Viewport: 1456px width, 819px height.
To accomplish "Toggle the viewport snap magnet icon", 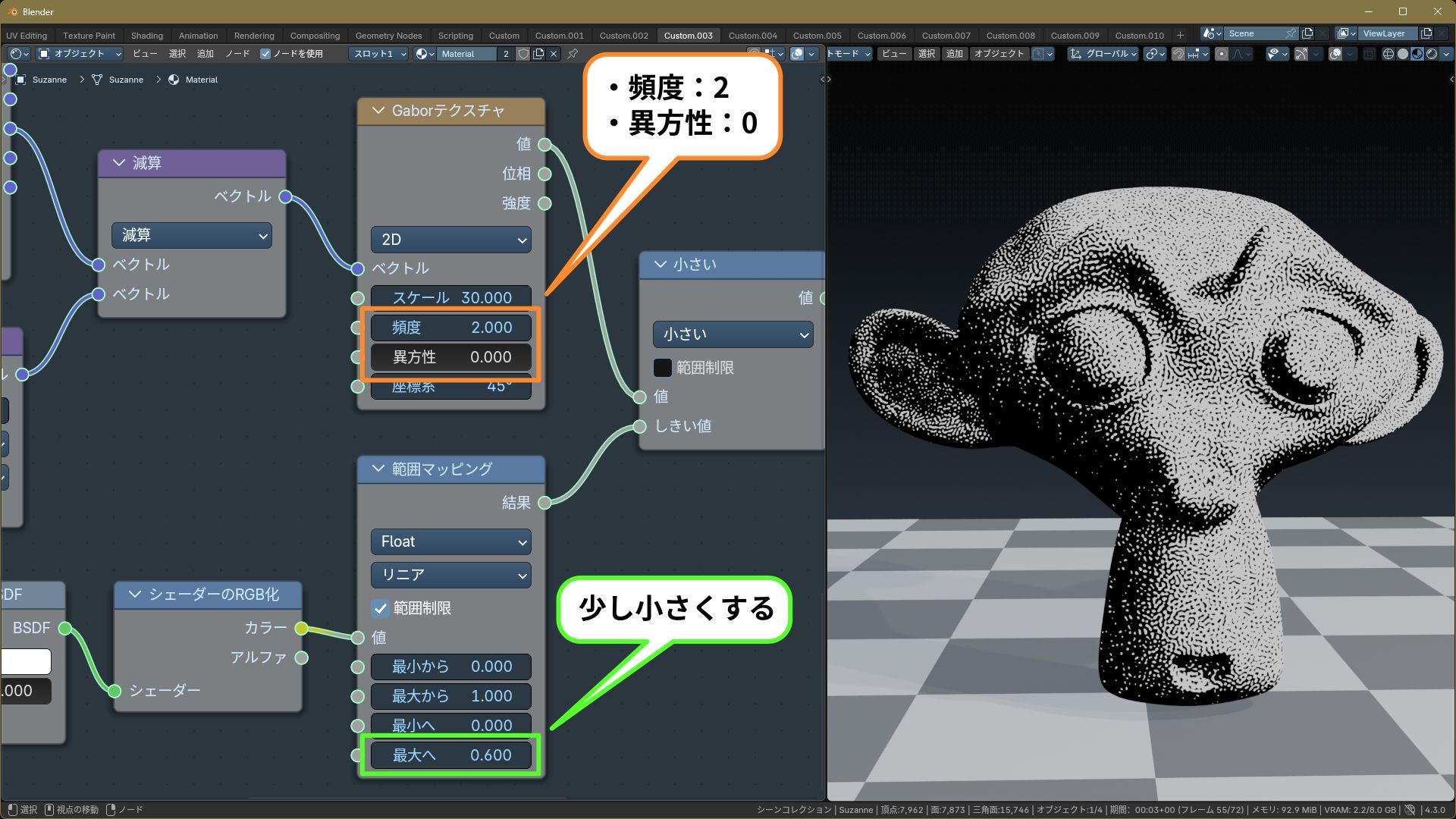I will point(1178,54).
